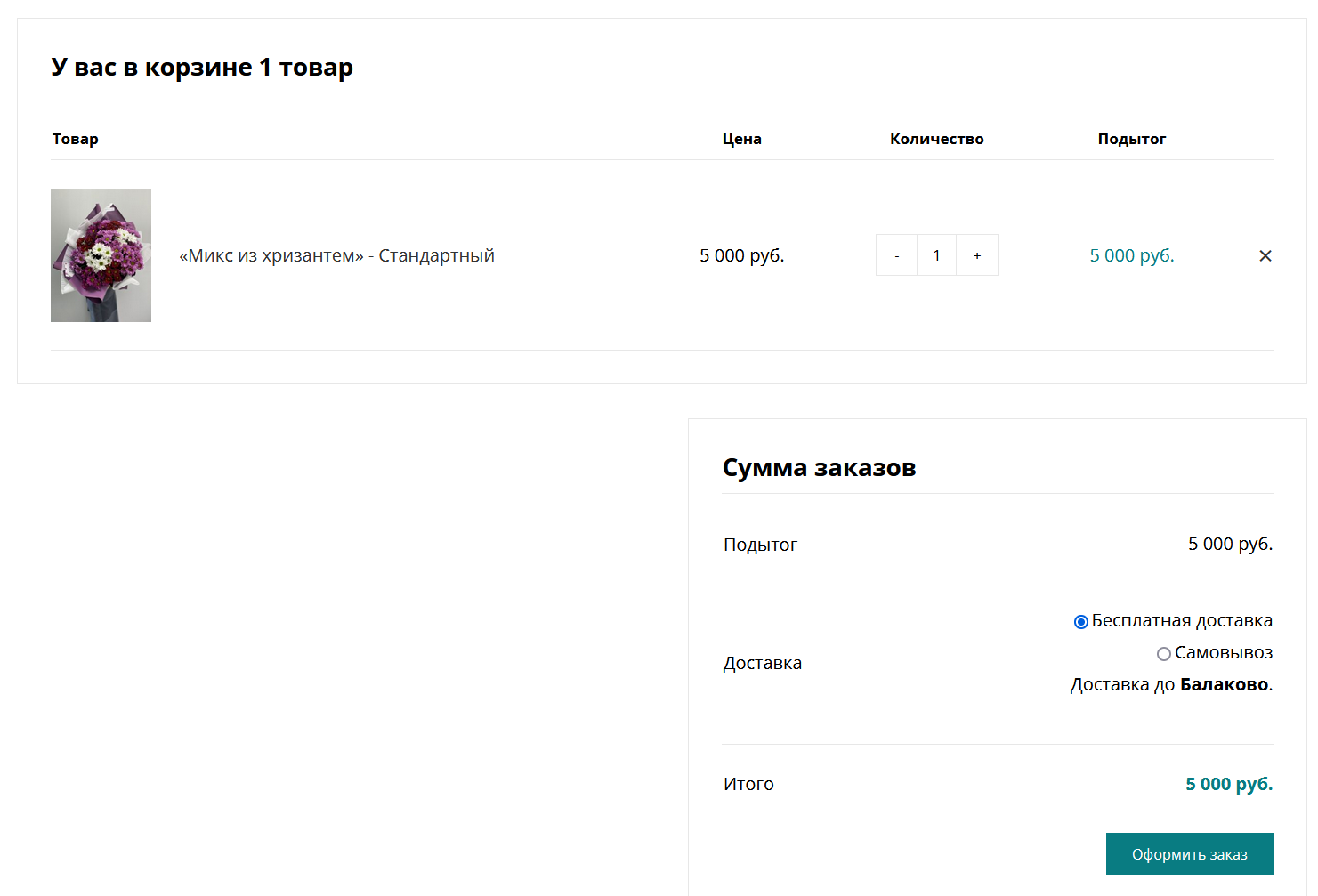Select the Бесплатная доставка radio option

[x=1080, y=622]
